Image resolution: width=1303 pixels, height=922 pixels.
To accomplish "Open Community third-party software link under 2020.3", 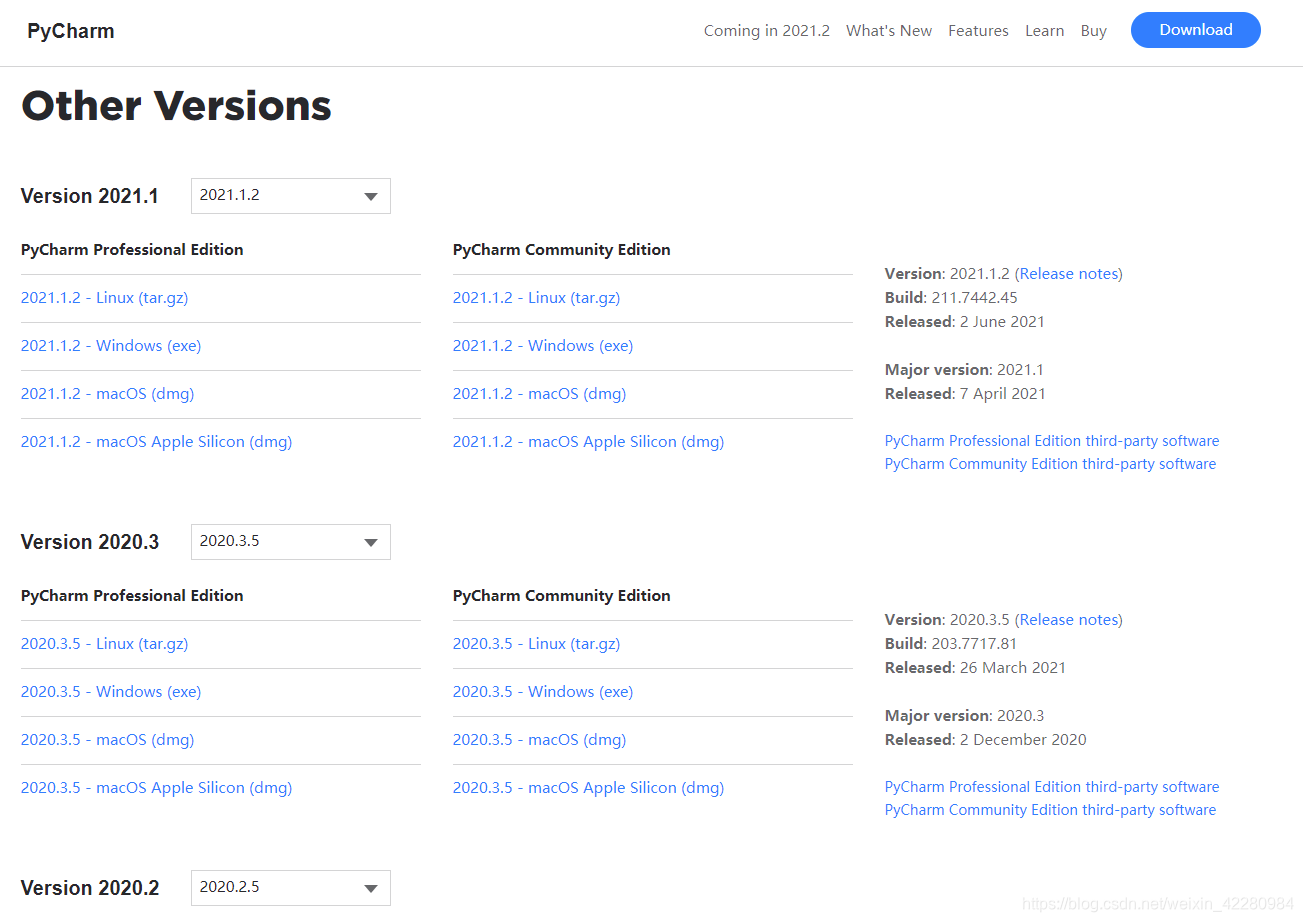I will pos(1051,810).
